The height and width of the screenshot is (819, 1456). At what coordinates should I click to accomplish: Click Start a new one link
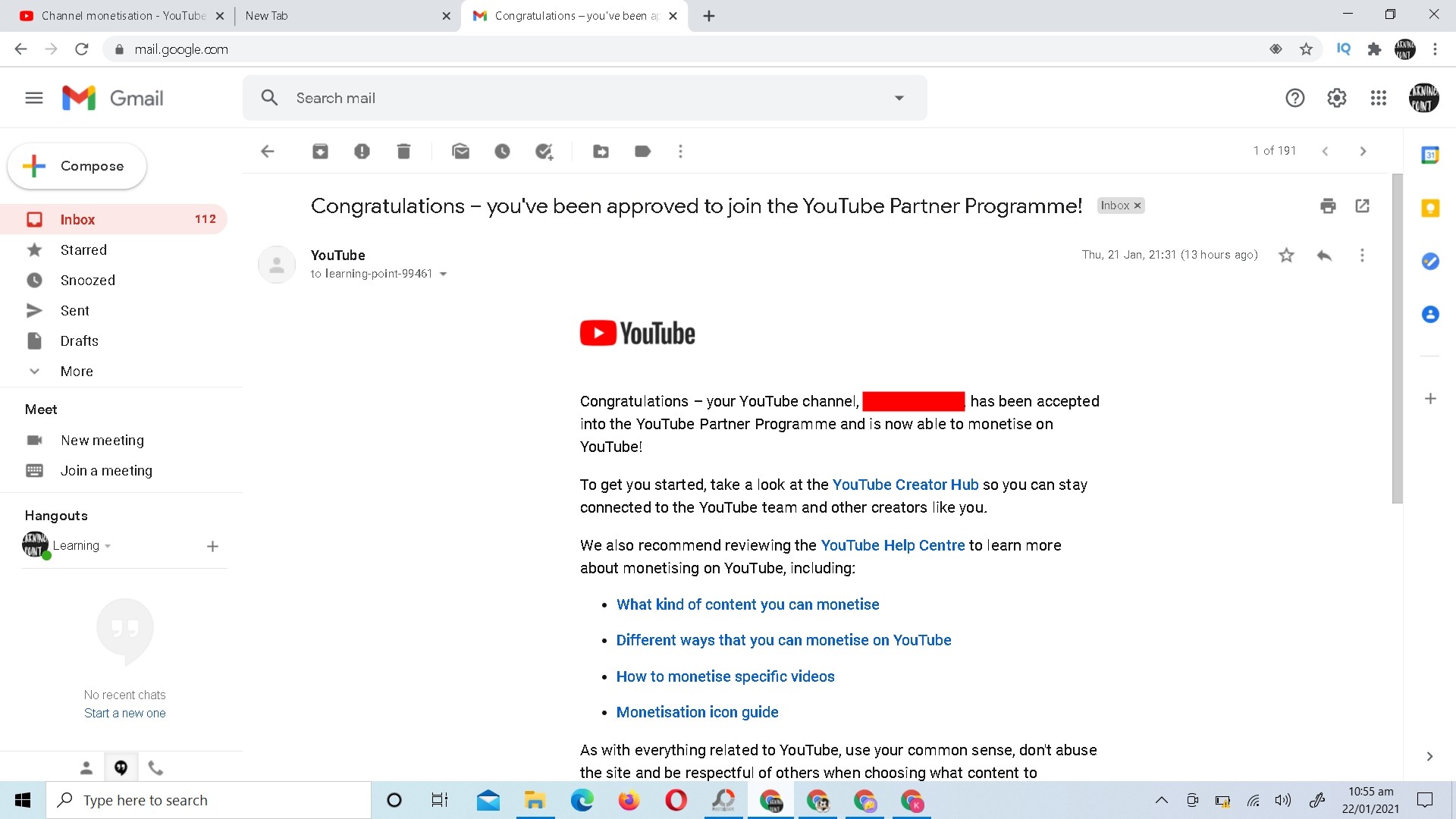124,713
